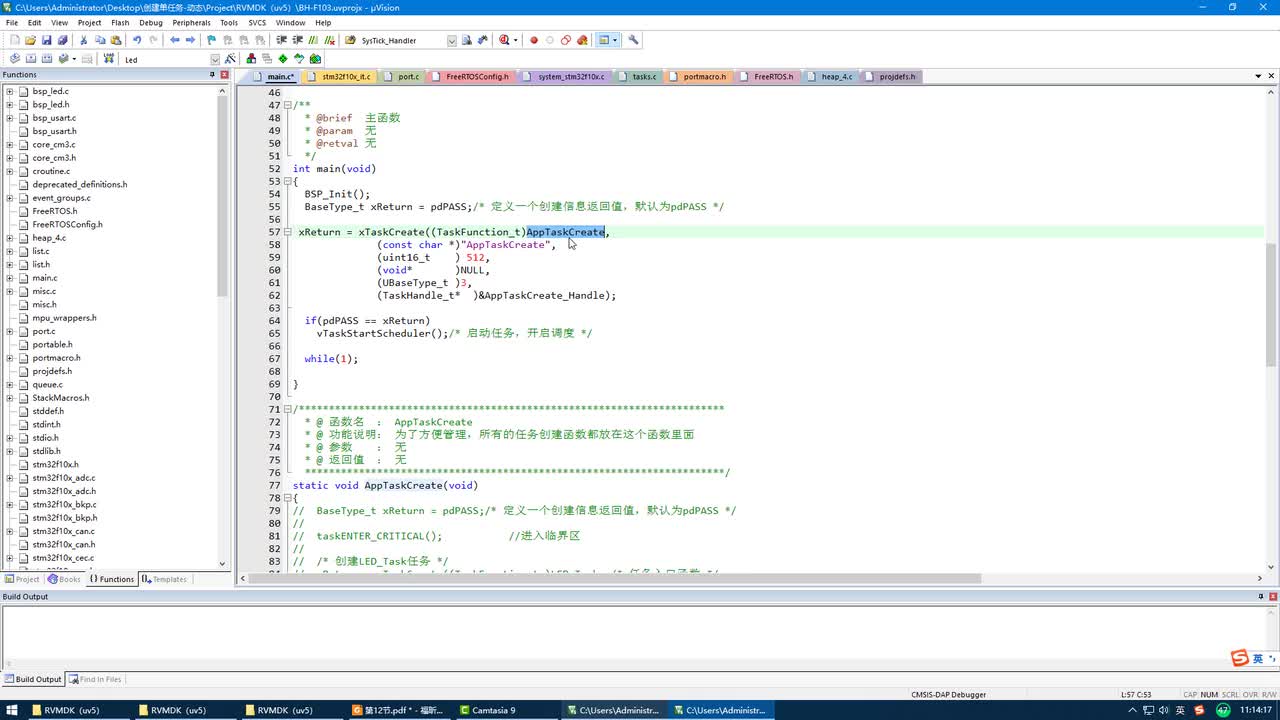The height and width of the screenshot is (720, 1280).
Task: Select list.c in the Functions tree
Action: pyautogui.click(x=40, y=251)
